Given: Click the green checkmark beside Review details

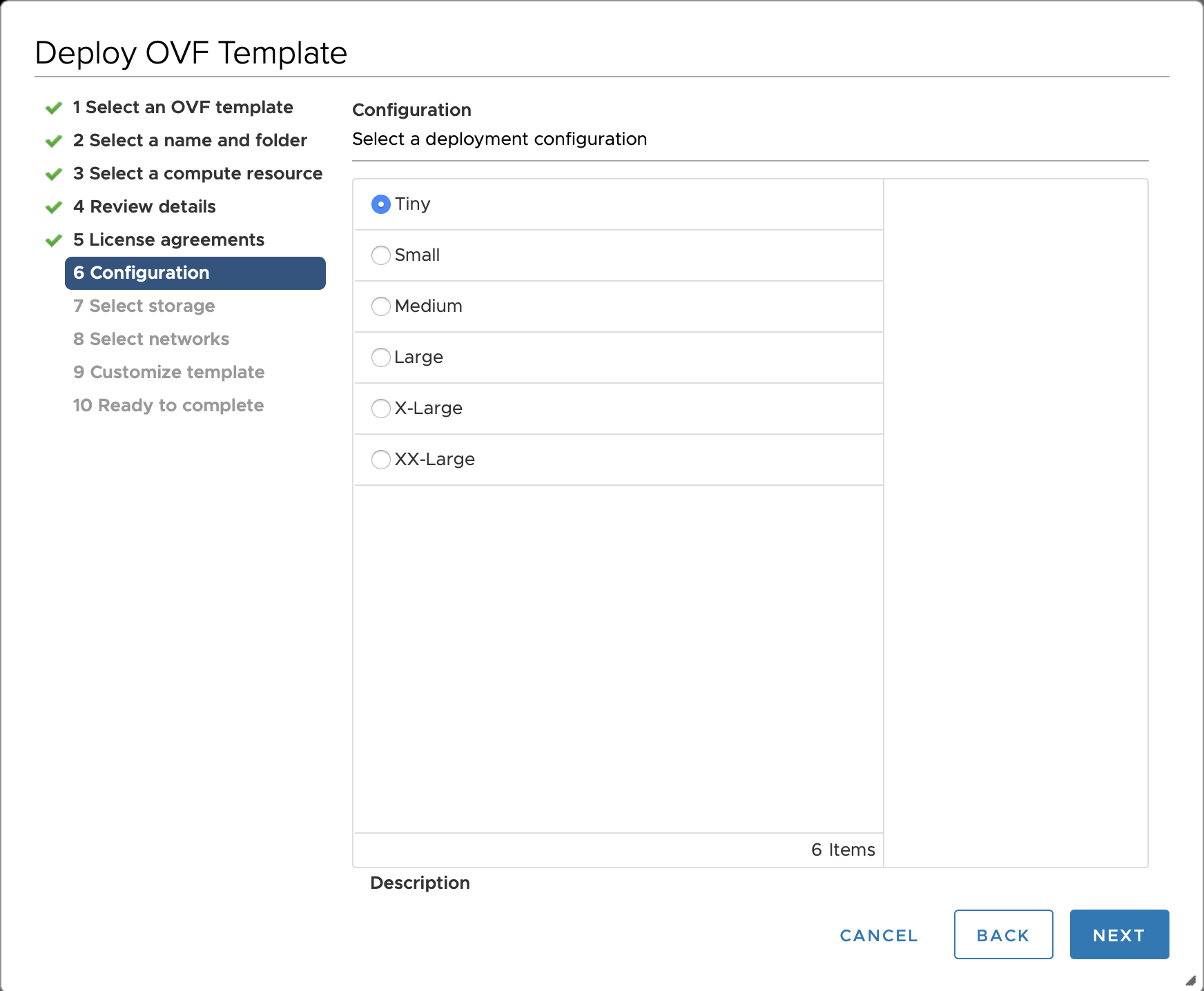Looking at the screenshot, I should [x=54, y=208].
